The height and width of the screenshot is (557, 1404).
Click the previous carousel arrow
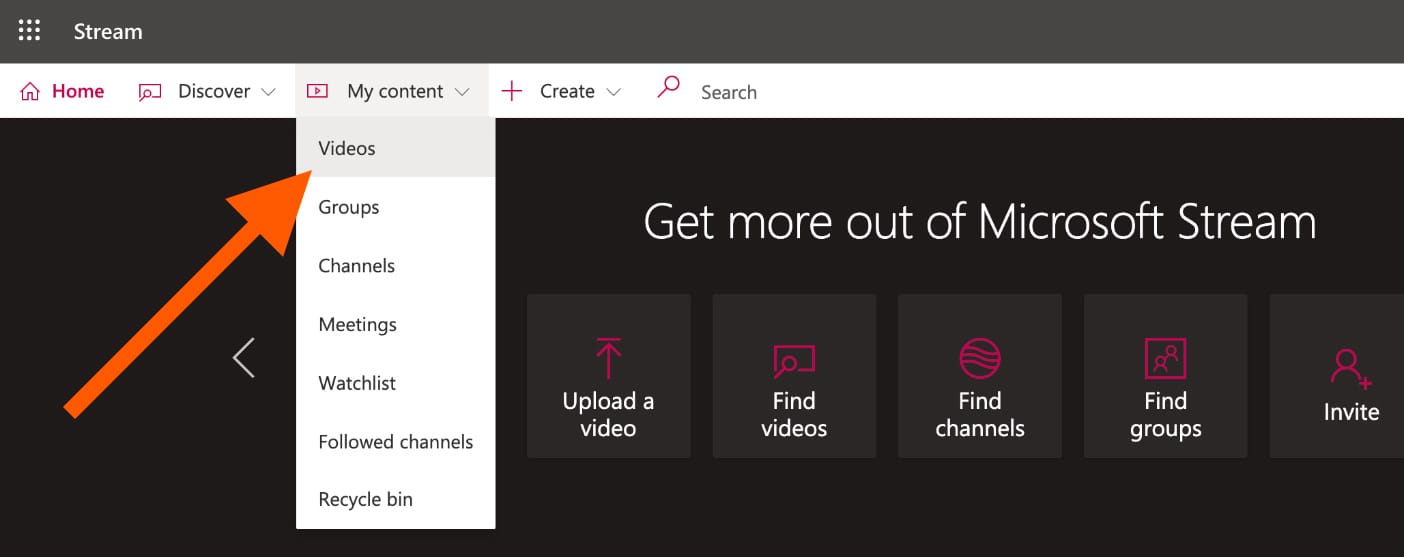pos(244,357)
